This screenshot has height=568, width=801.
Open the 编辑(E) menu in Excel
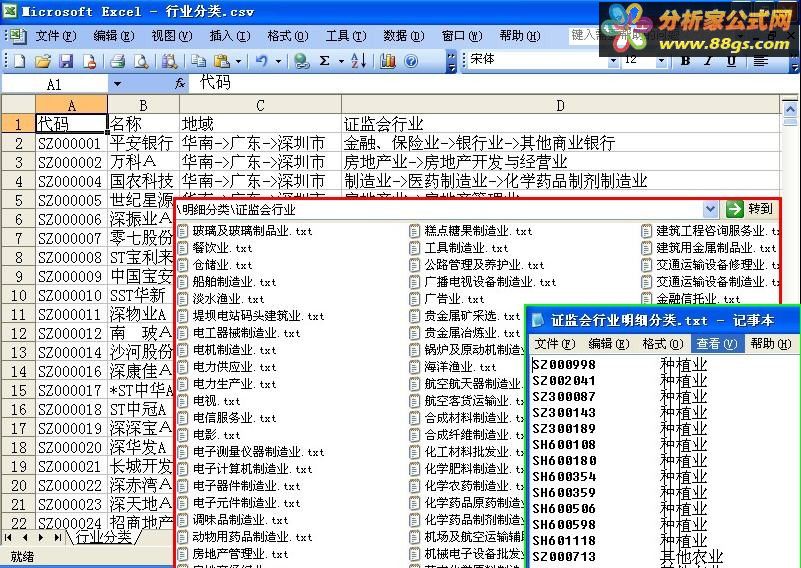(113, 36)
